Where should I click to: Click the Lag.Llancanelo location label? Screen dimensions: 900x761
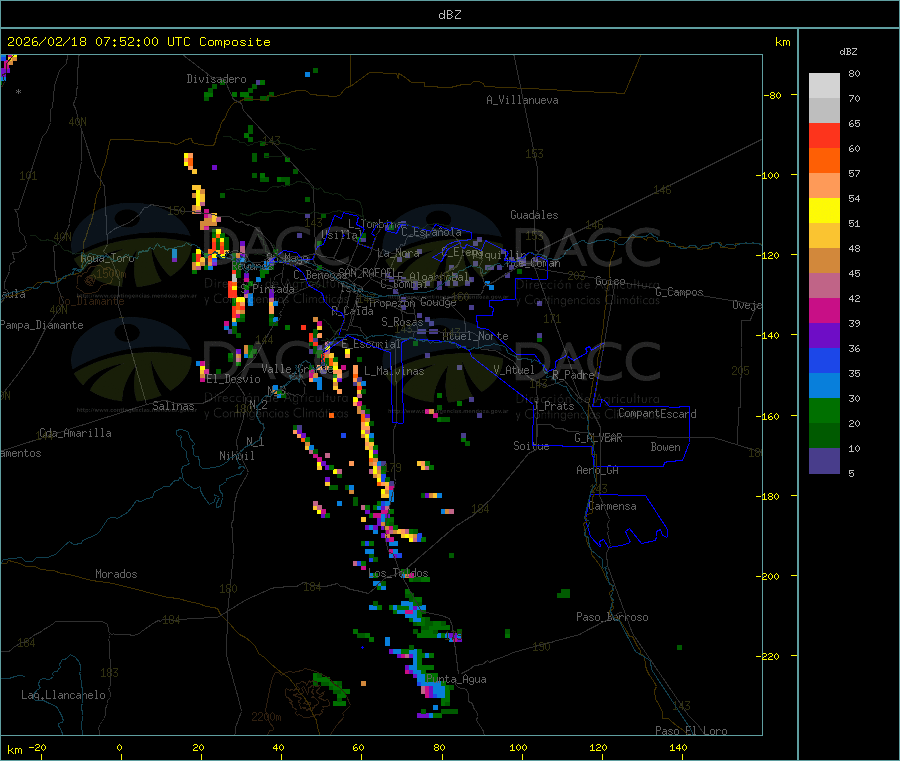64,695
